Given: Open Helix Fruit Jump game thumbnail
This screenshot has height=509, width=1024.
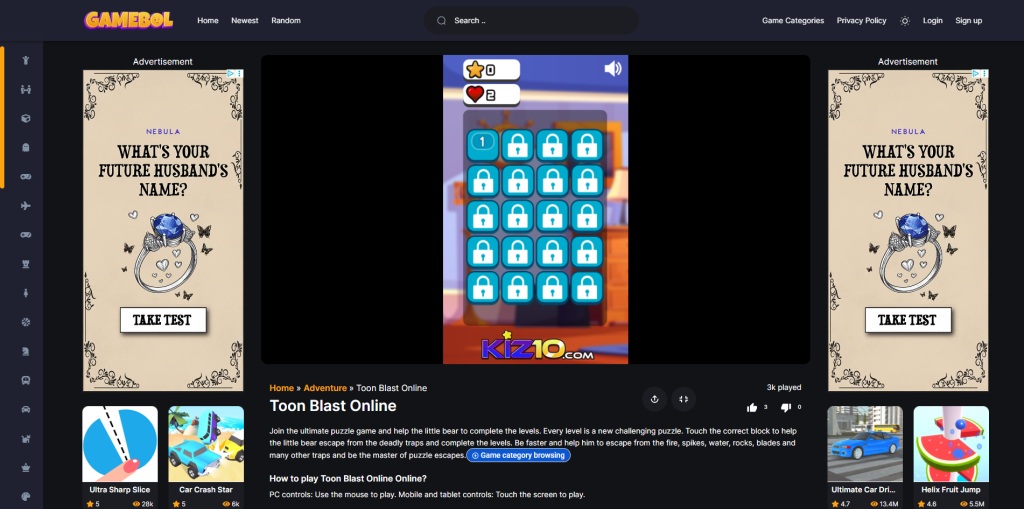Looking at the screenshot, I should click(951, 444).
